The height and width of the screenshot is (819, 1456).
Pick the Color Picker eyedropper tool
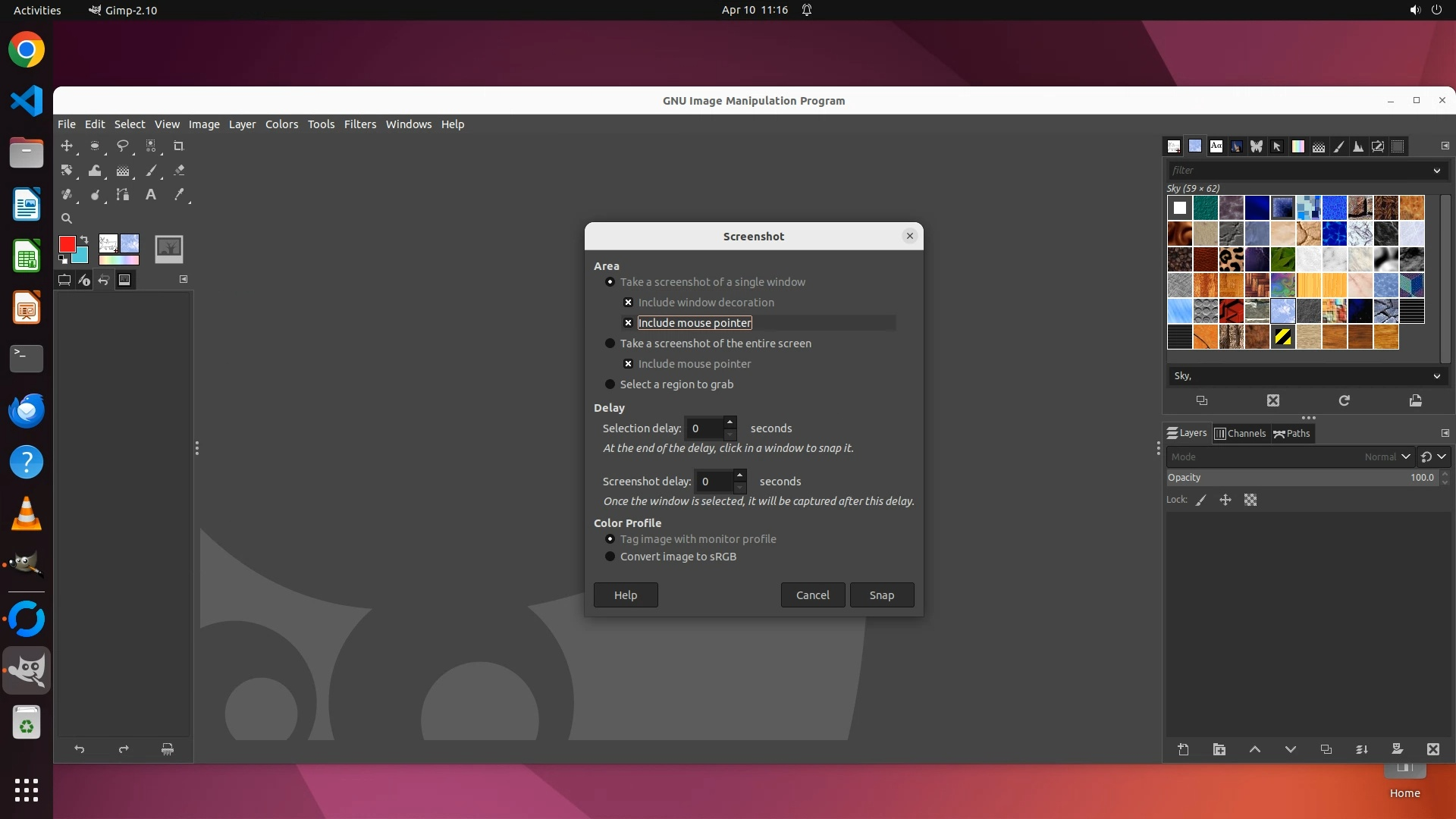pyautogui.click(x=179, y=195)
